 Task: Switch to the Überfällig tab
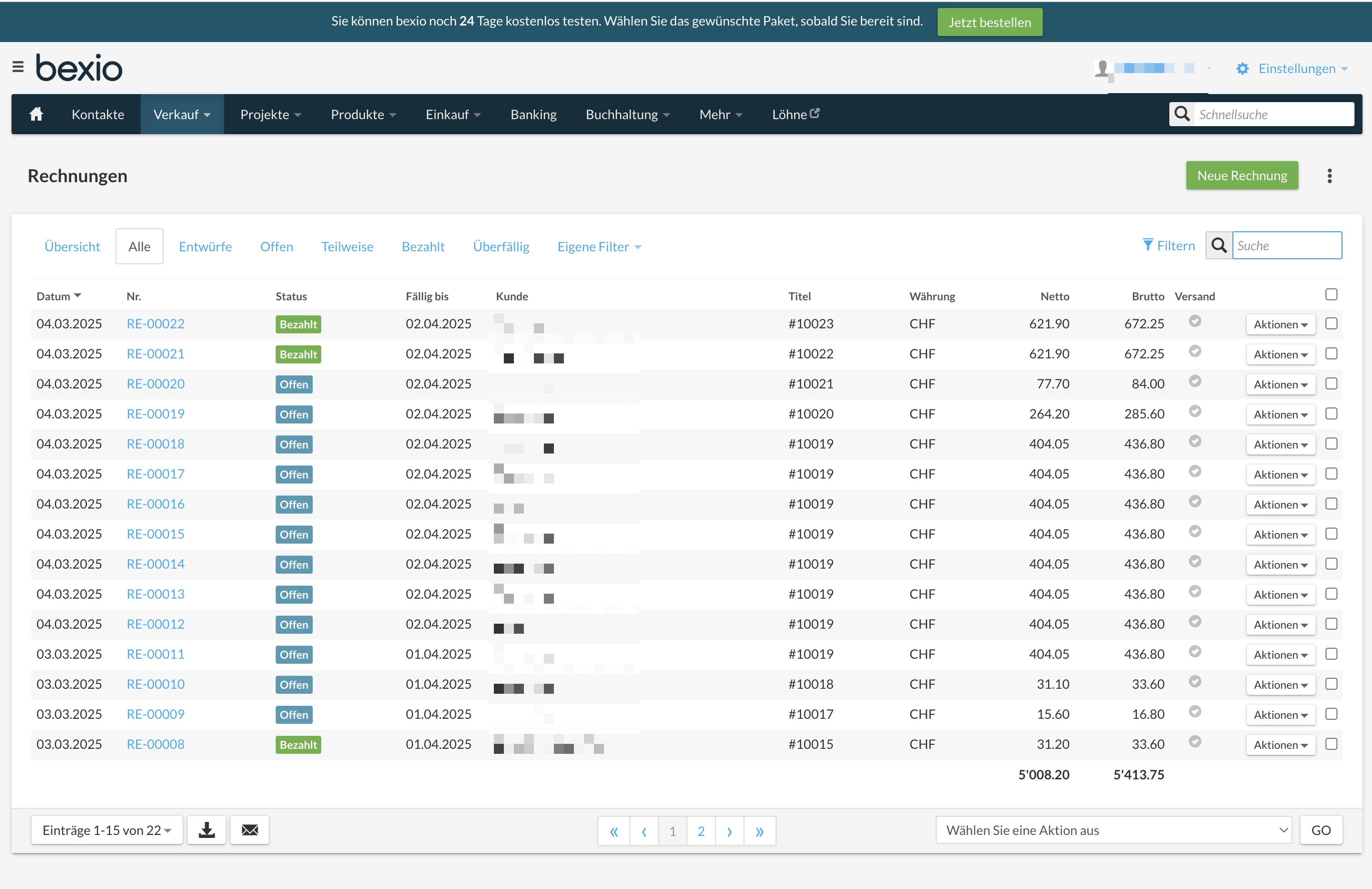500,247
